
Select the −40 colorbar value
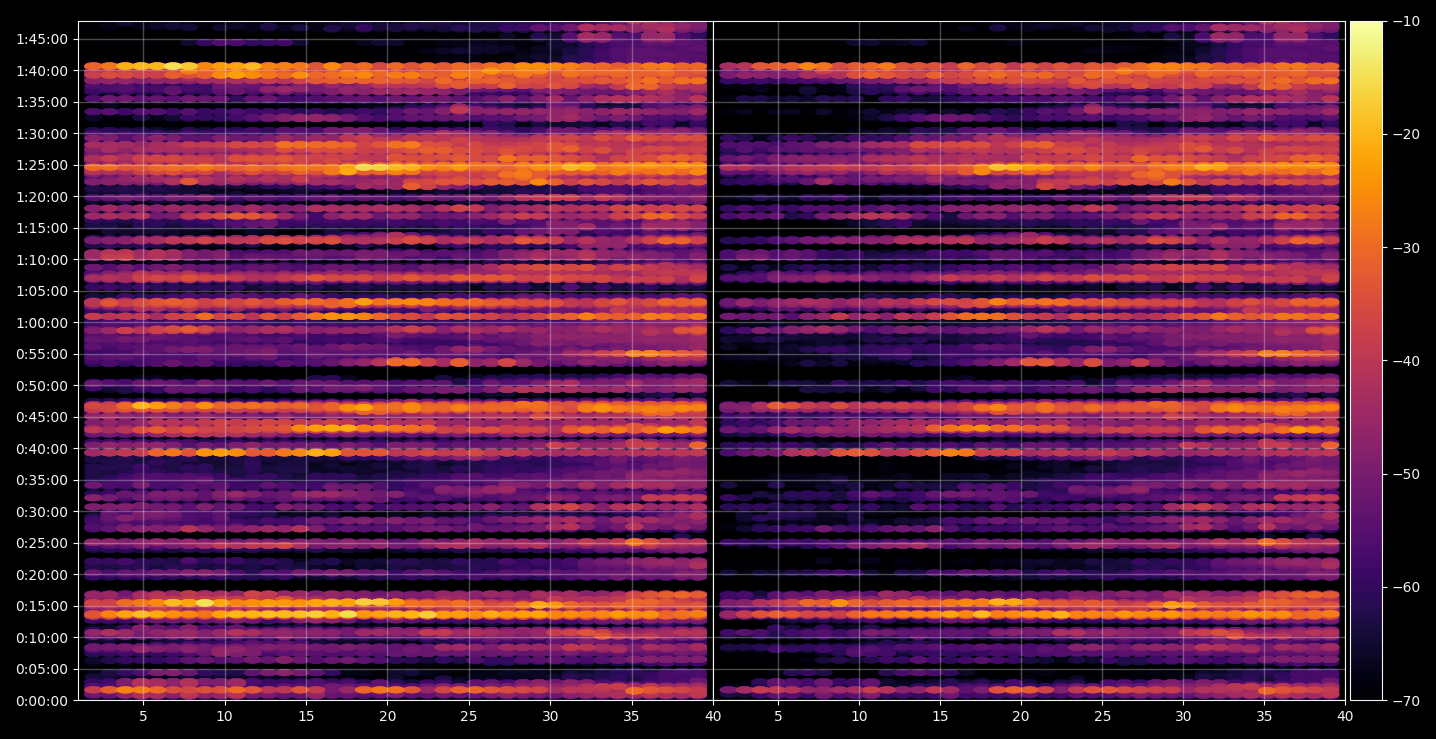click(1406, 361)
